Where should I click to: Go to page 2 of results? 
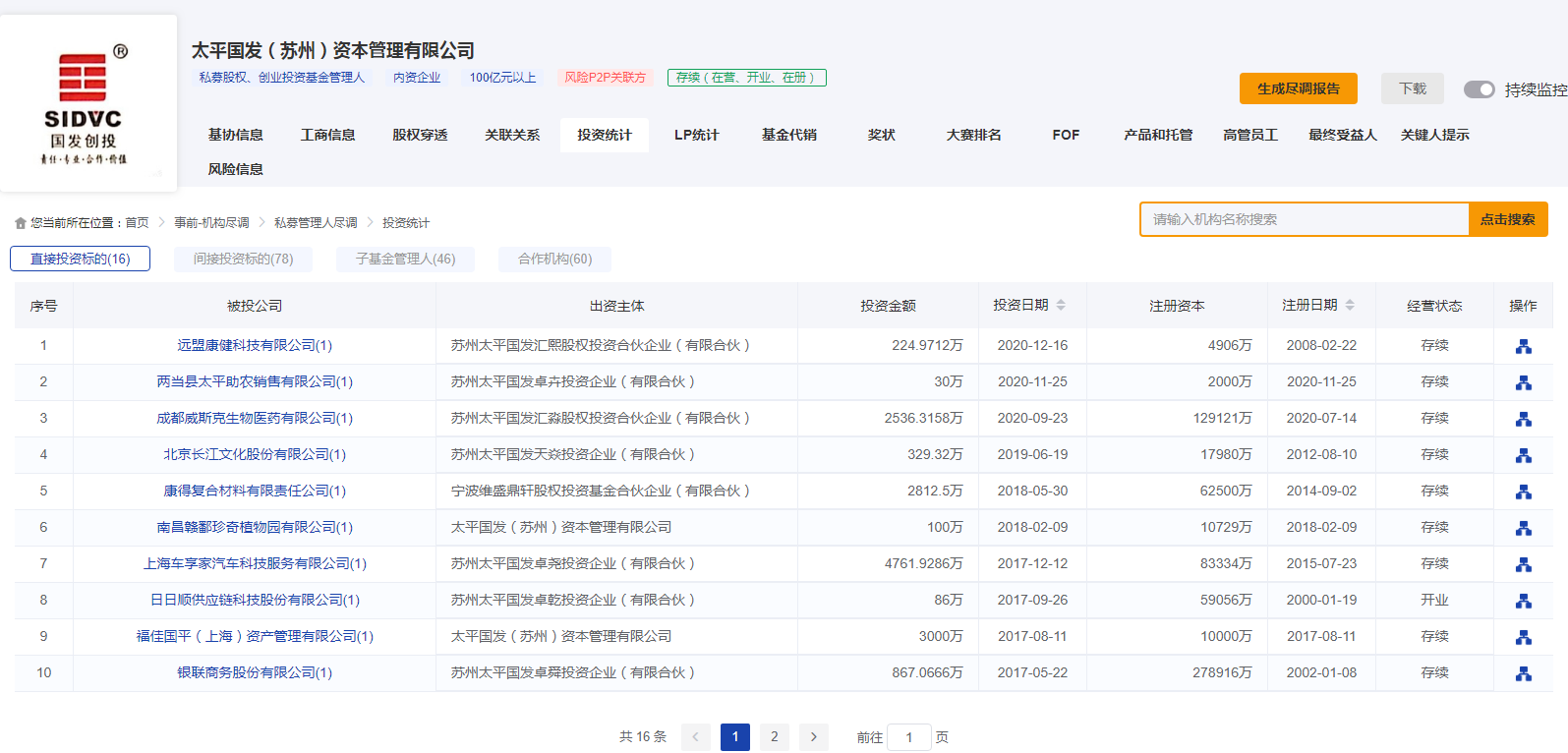(774, 737)
